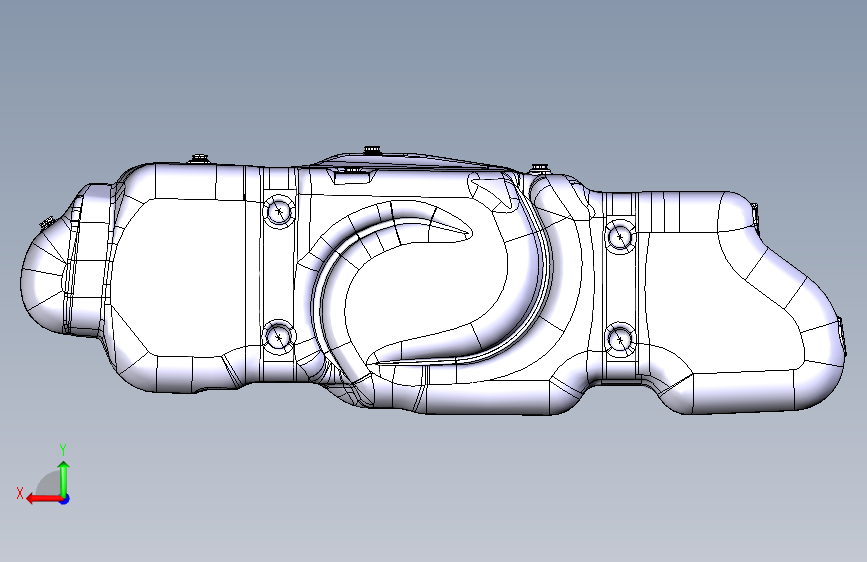Click the green Y axis arrow of the triad
Viewport: 867px width, 562px height.
click(x=64, y=479)
